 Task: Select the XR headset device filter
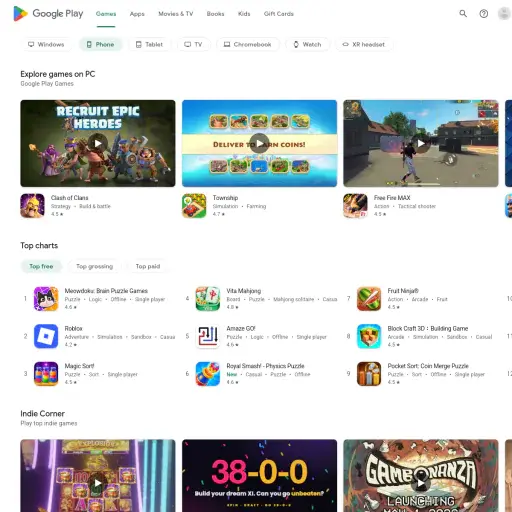[364, 44]
